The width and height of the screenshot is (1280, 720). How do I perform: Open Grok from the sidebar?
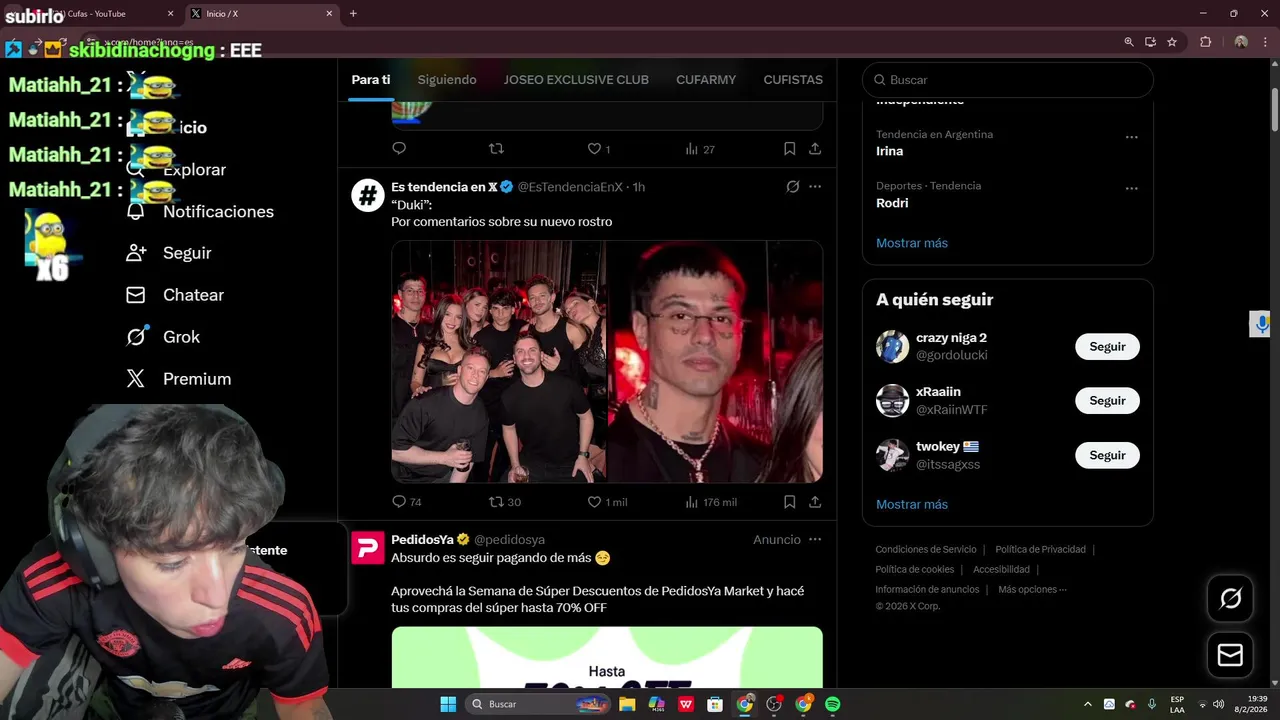[163, 337]
